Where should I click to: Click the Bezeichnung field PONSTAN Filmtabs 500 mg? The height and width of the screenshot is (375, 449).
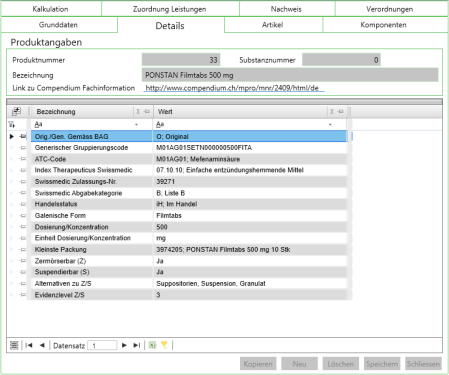tap(290, 75)
